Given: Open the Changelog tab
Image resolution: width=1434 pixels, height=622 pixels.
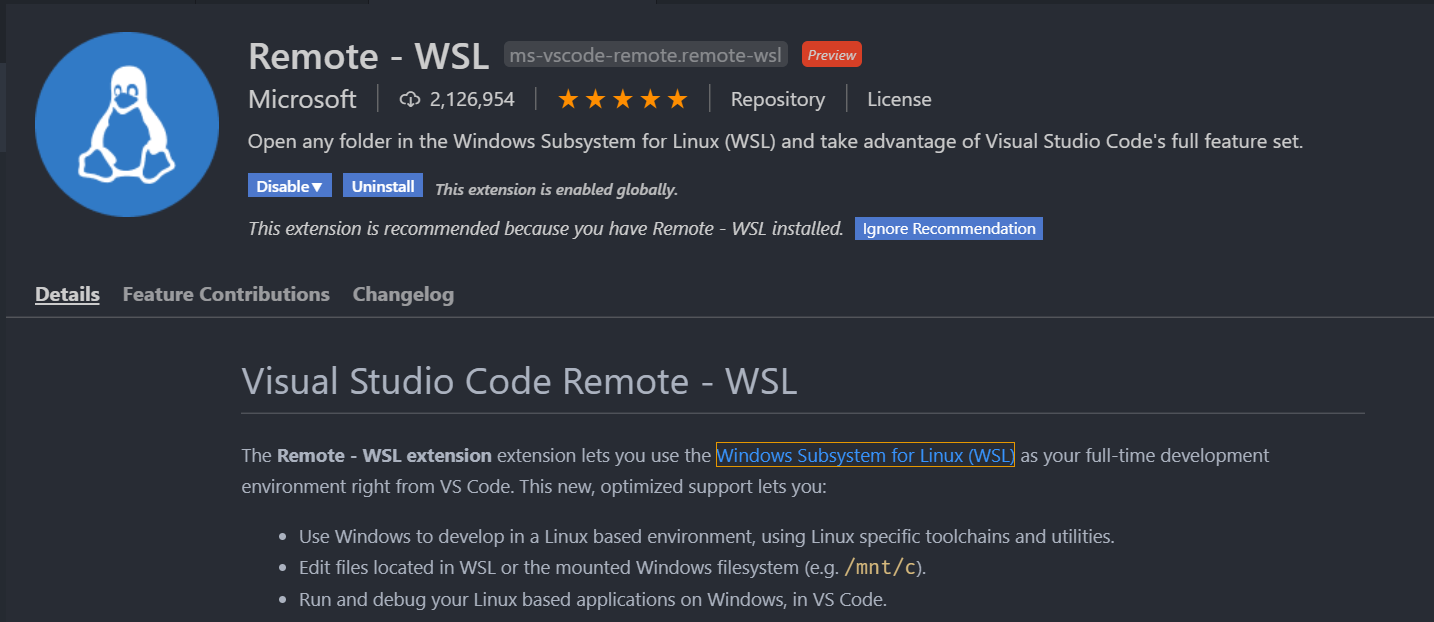Looking at the screenshot, I should coord(403,294).
